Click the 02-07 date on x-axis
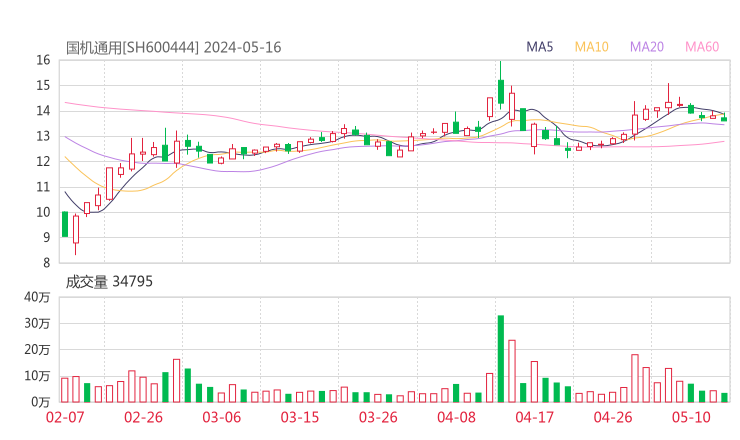This screenshot has height=440, width=740. [64, 417]
